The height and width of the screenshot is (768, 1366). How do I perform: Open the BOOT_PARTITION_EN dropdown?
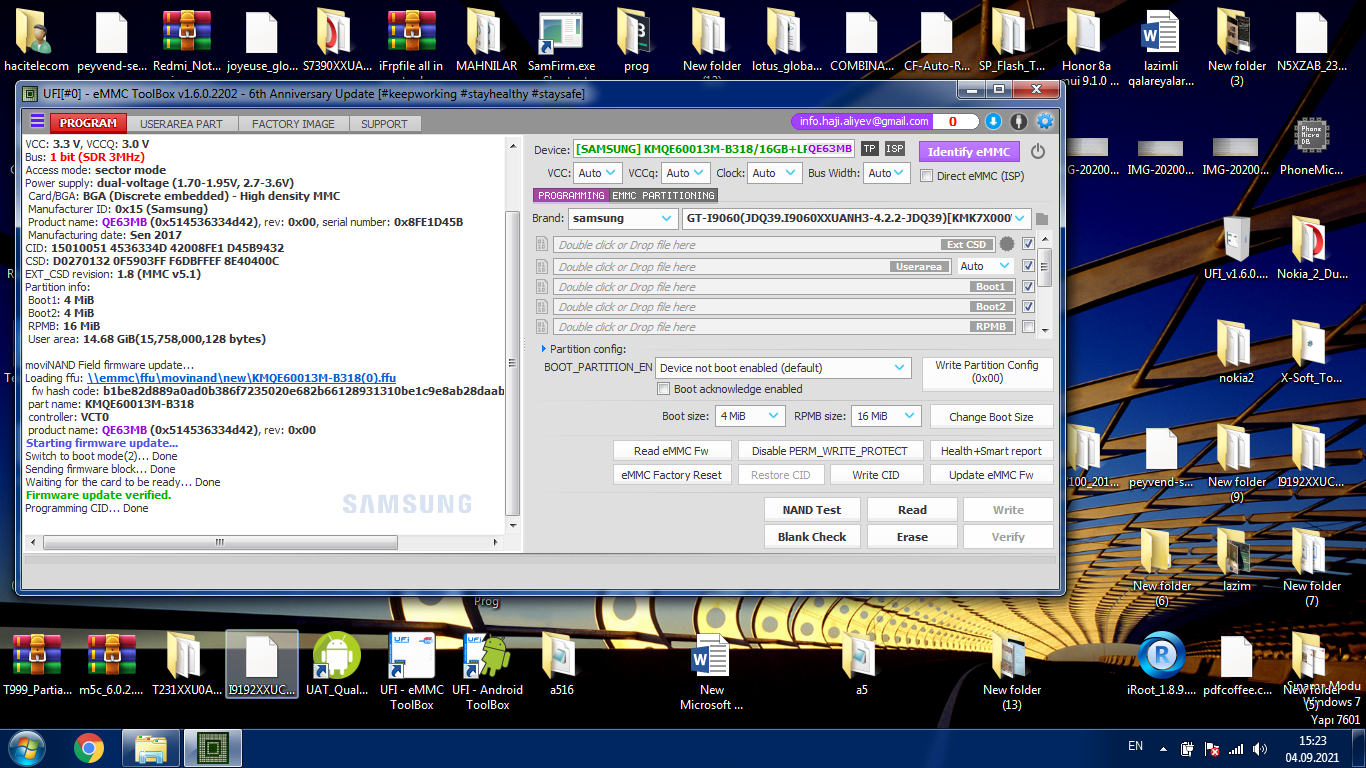coord(783,368)
